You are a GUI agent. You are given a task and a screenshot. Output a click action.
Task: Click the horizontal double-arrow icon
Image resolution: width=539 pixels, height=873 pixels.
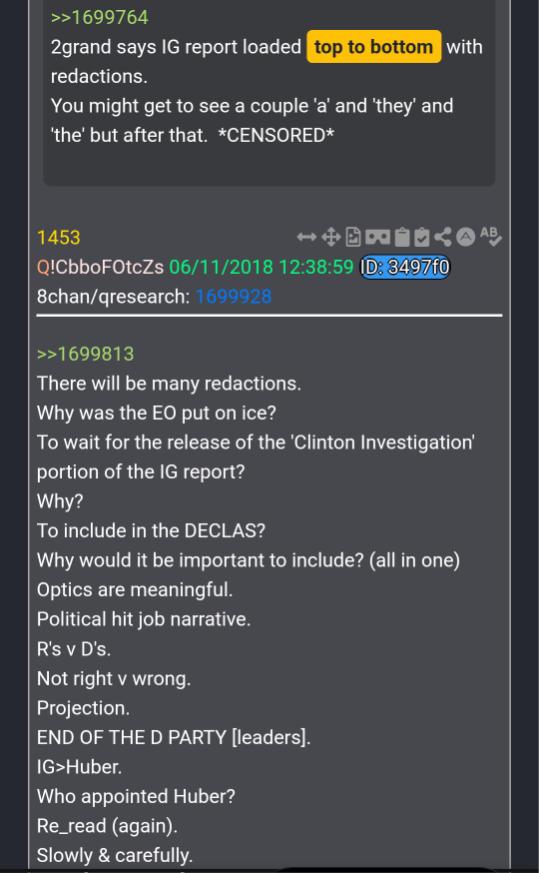tap(306, 238)
